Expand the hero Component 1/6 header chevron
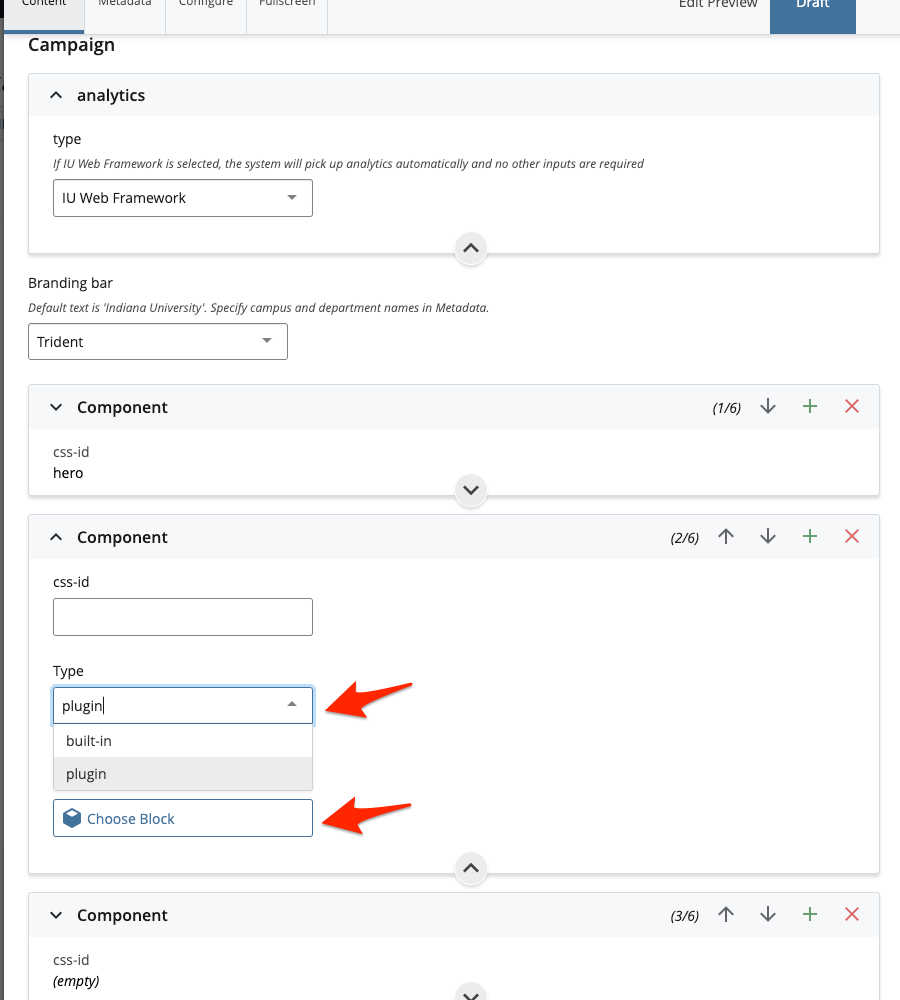 [56, 407]
